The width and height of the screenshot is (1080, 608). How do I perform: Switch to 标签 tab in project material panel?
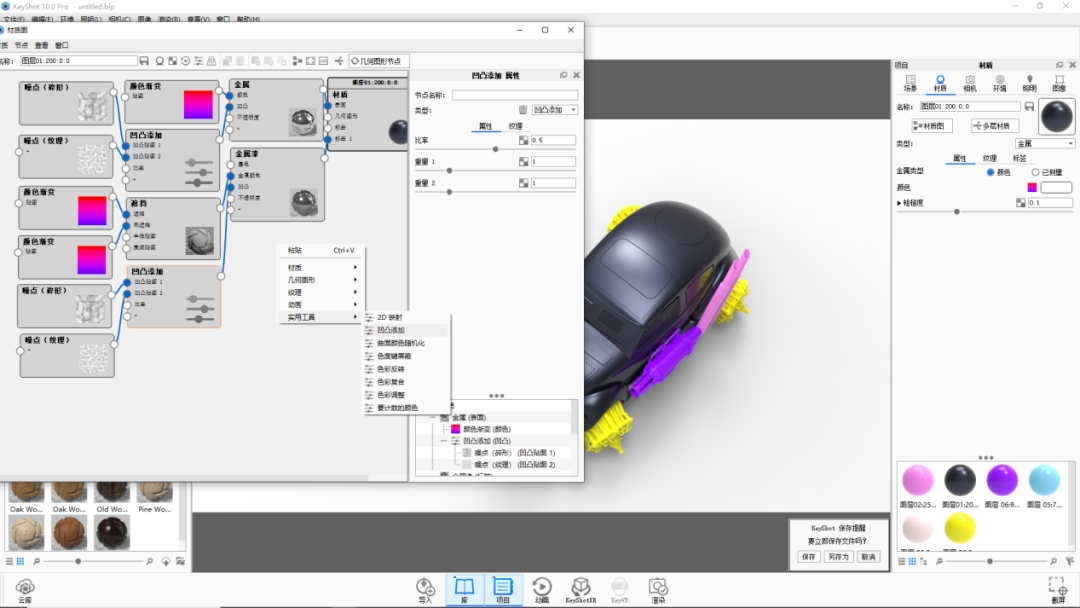pos(1019,158)
